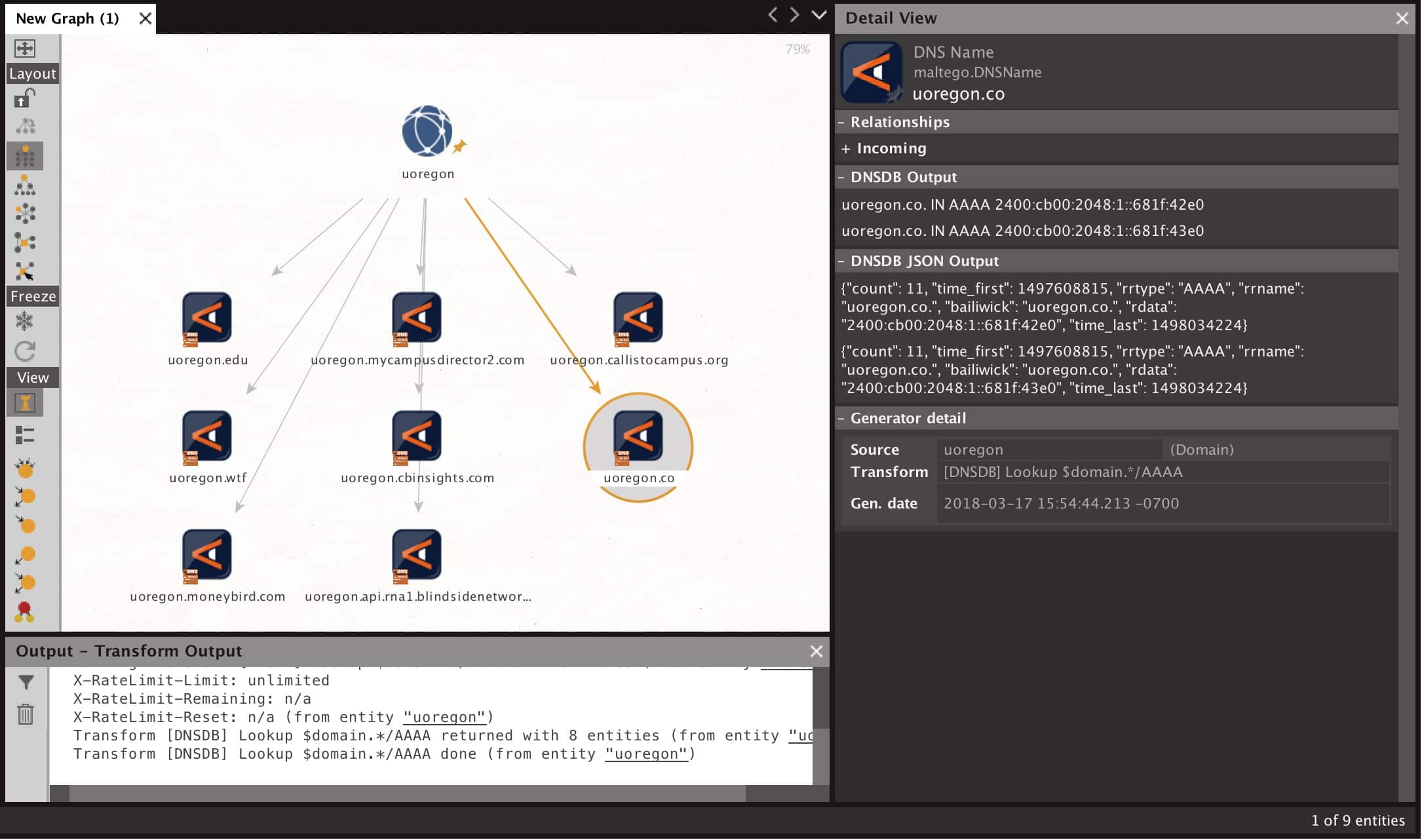
Task: Close the Transform Output panel
Action: (816, 651)
